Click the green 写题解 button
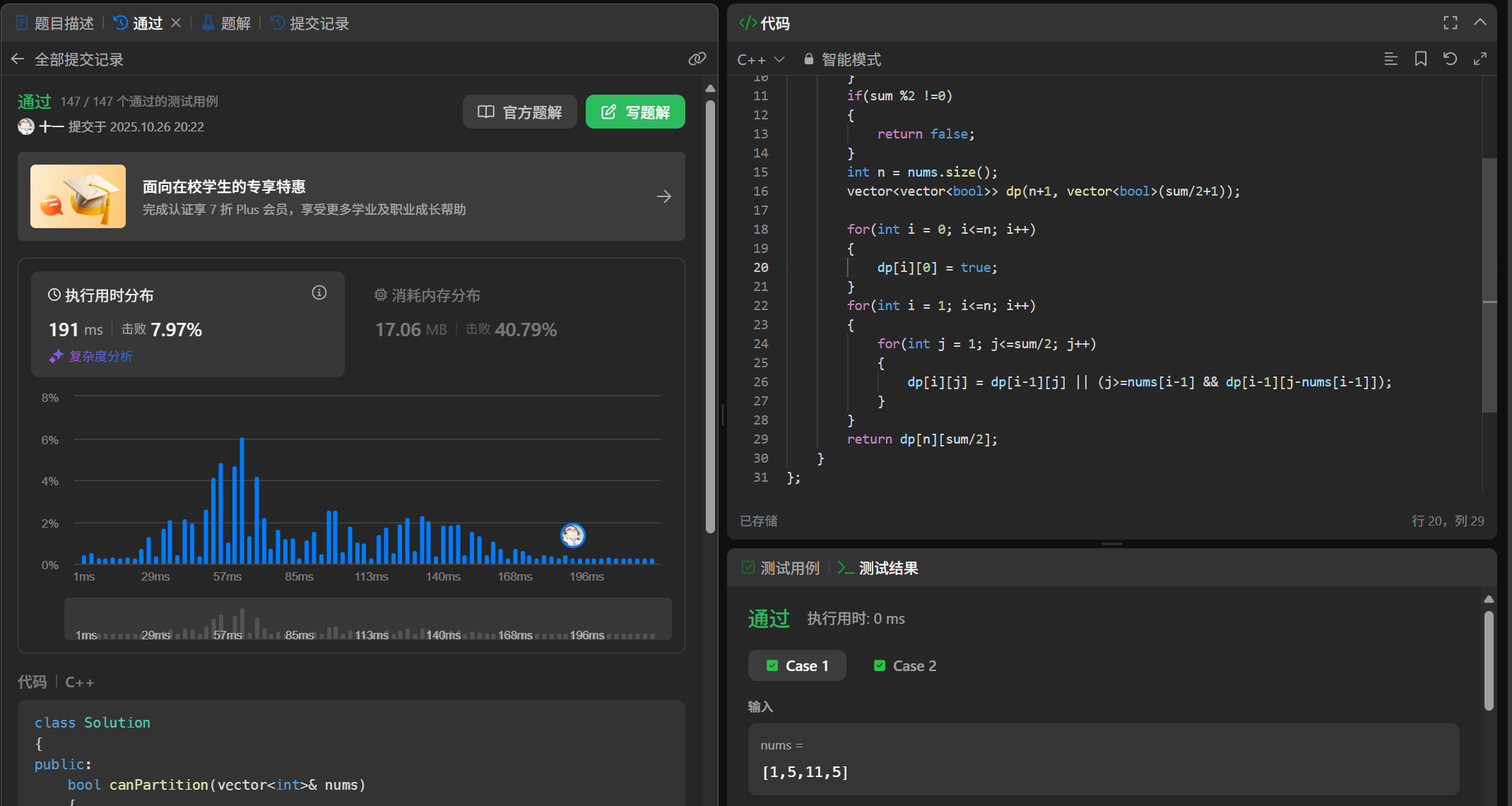Viewport: 1512px width, 806px height. [635, 112]
